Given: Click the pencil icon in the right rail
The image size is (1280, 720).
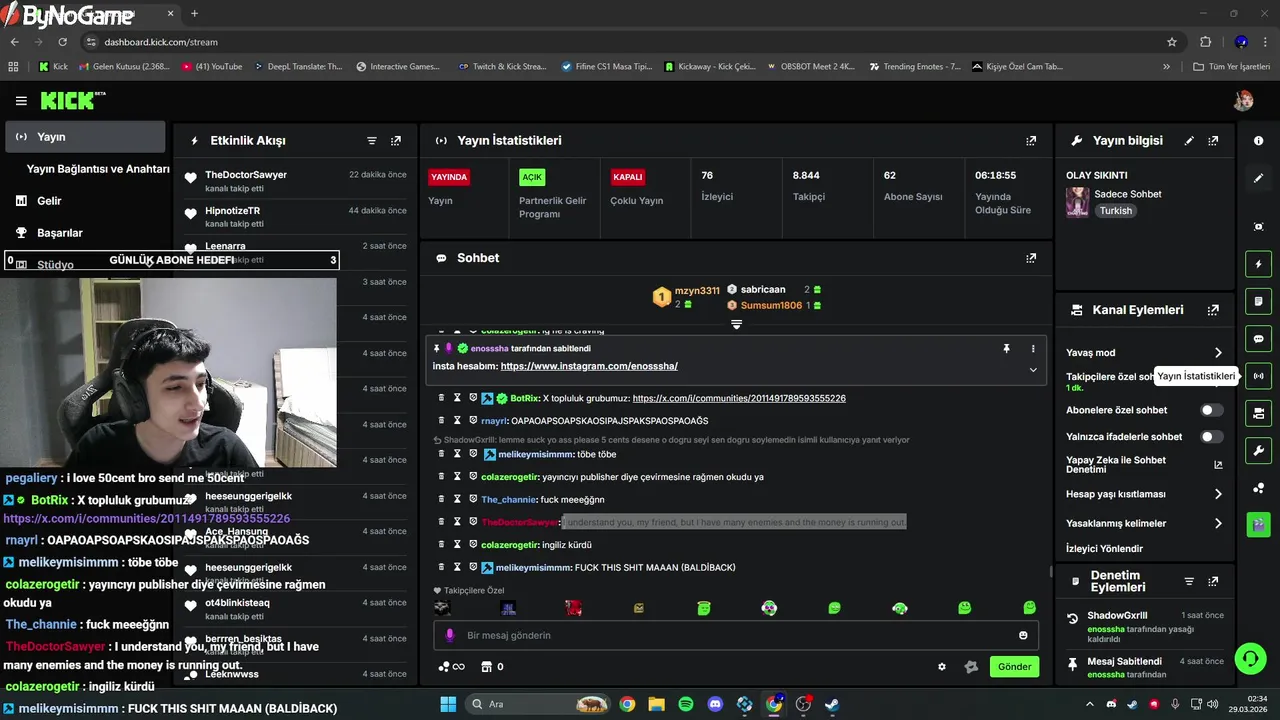Looking at the screenshot, I should tap(1258, 178).
